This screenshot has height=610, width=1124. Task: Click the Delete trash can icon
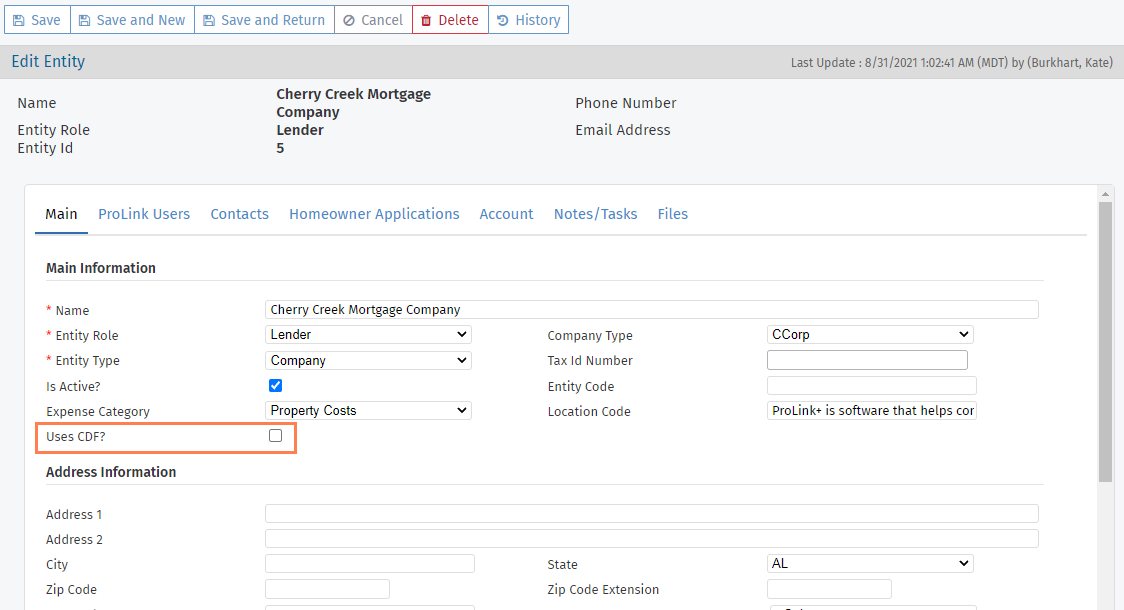426,21
